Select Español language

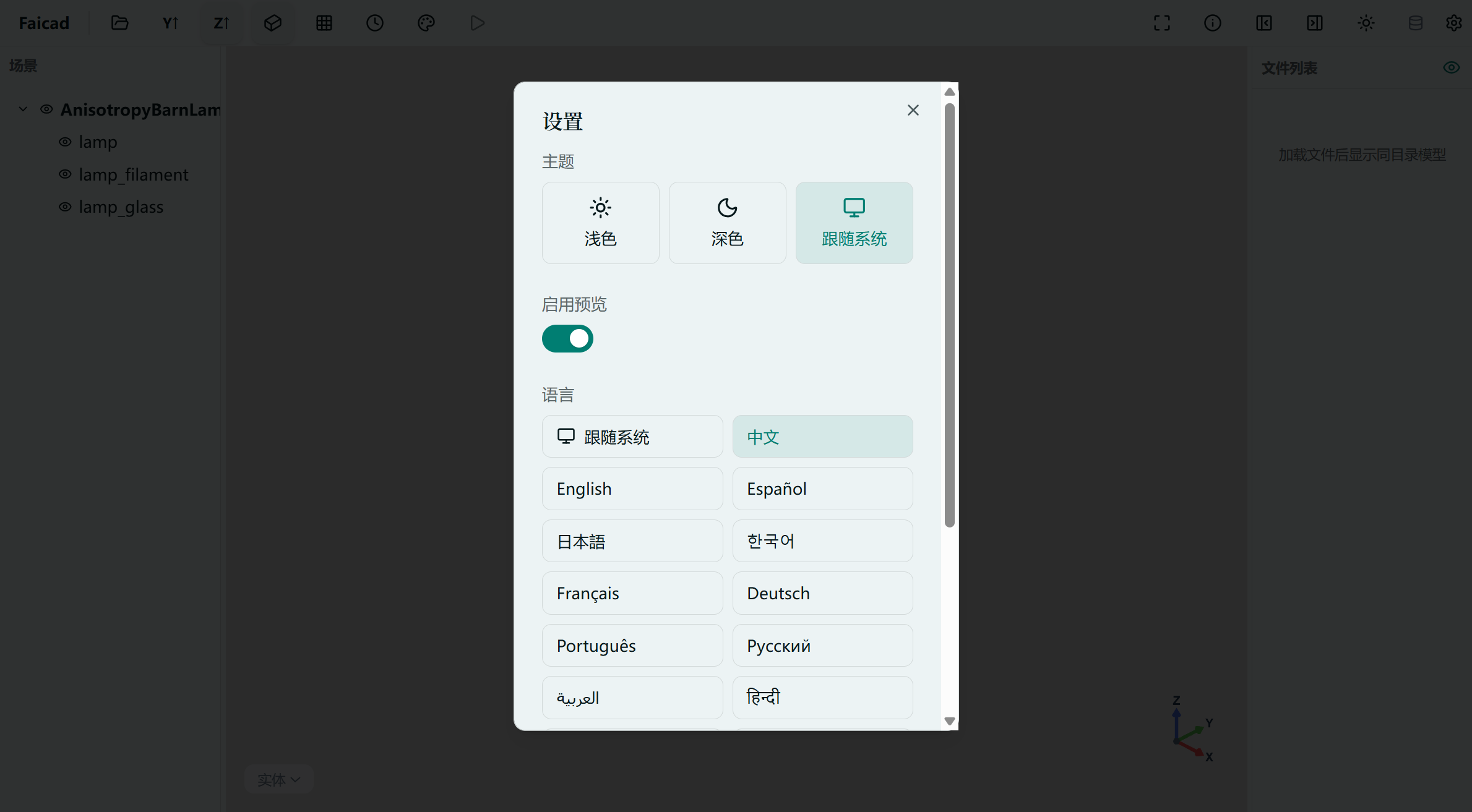point(823,489)
